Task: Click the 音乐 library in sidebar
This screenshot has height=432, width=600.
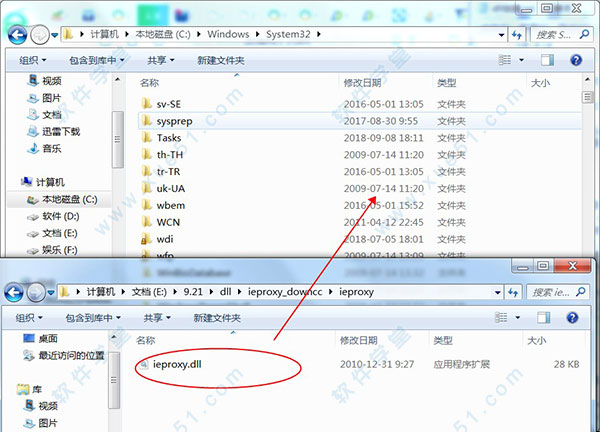Action: point(51,148)
